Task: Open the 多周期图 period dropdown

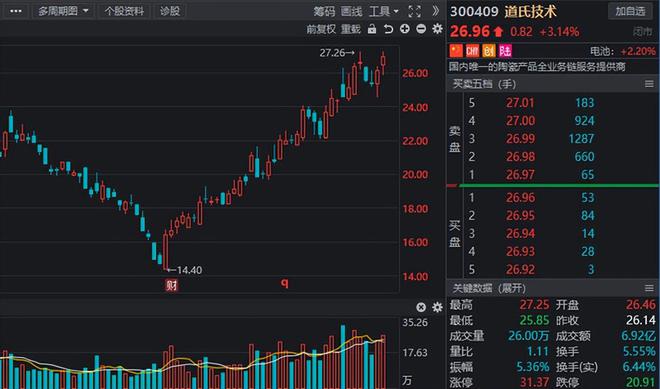Action: point(64,11)
